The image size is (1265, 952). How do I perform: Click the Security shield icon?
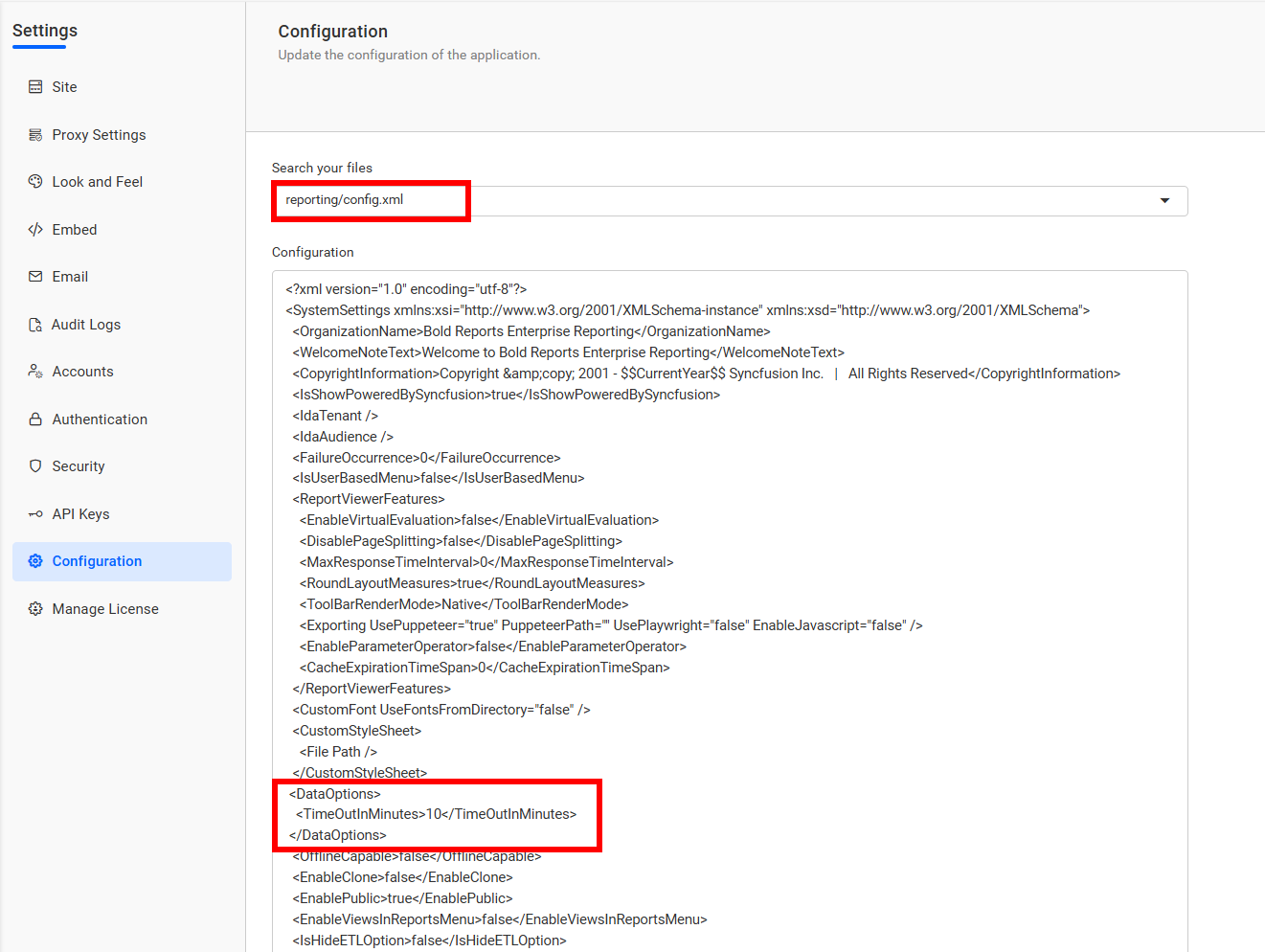(x=35, y=466)
